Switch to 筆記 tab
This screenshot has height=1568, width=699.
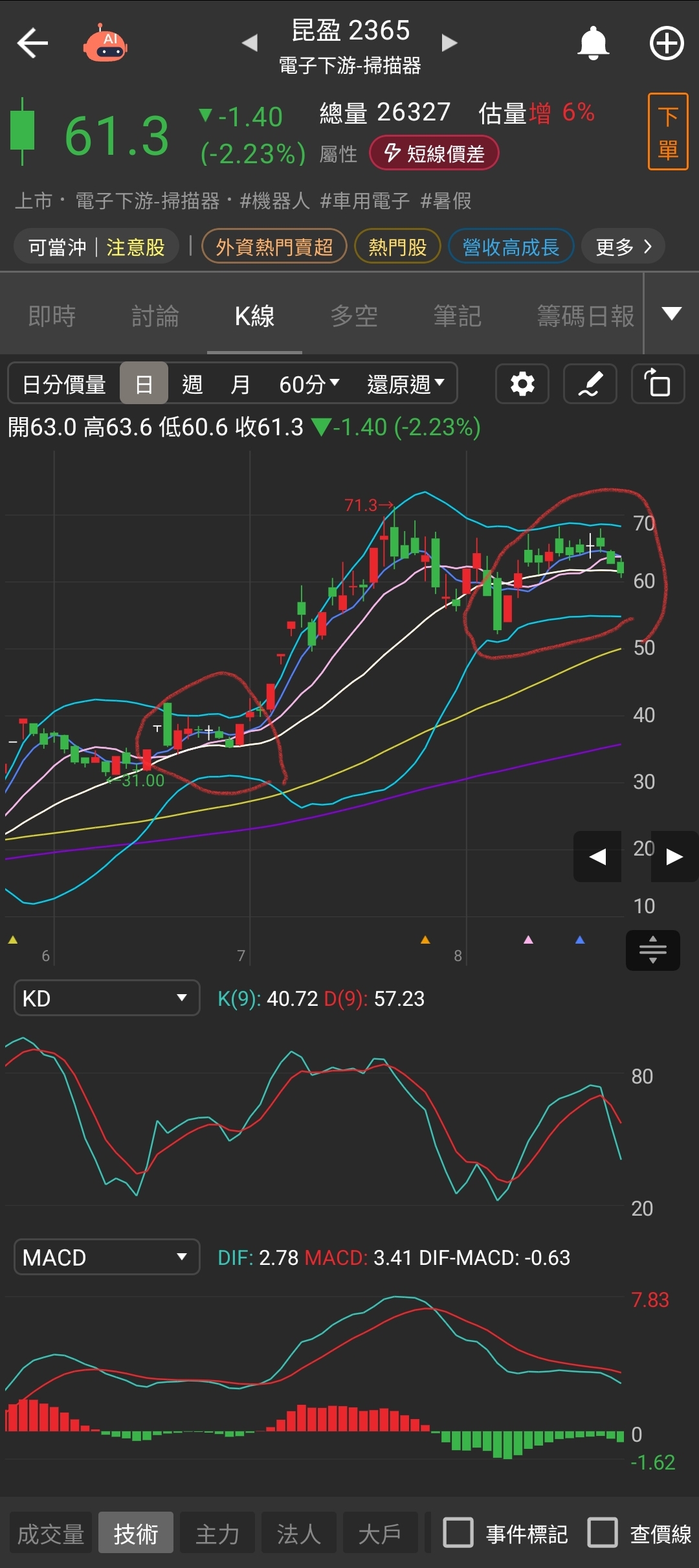click(458, 316)
